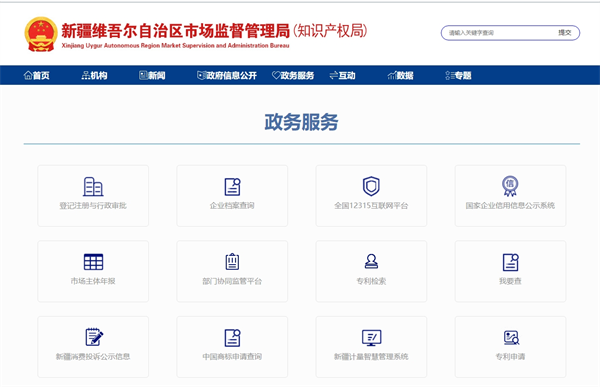Select 政务服务 in navigation bar
600x387 pixels.
click(293, 75)
